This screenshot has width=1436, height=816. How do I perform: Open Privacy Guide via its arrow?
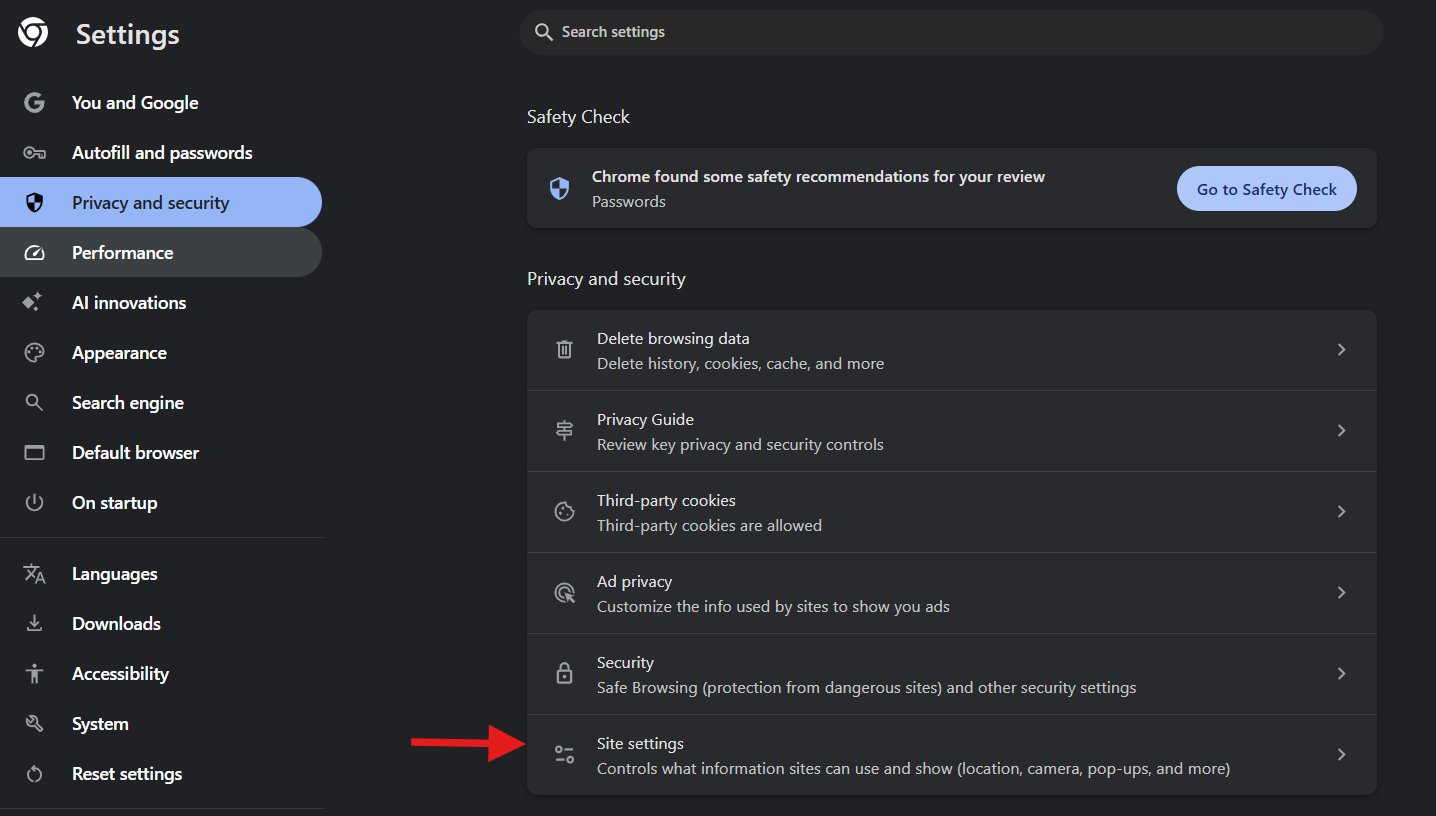tap(1341, 431)
